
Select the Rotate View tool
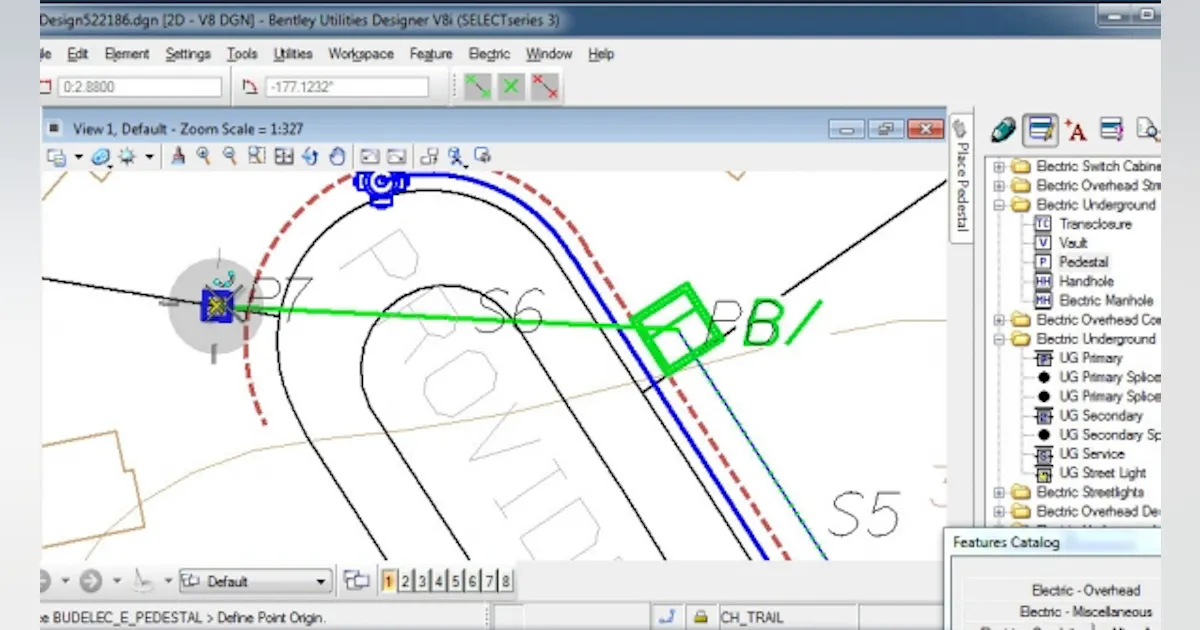pos(310,156)
